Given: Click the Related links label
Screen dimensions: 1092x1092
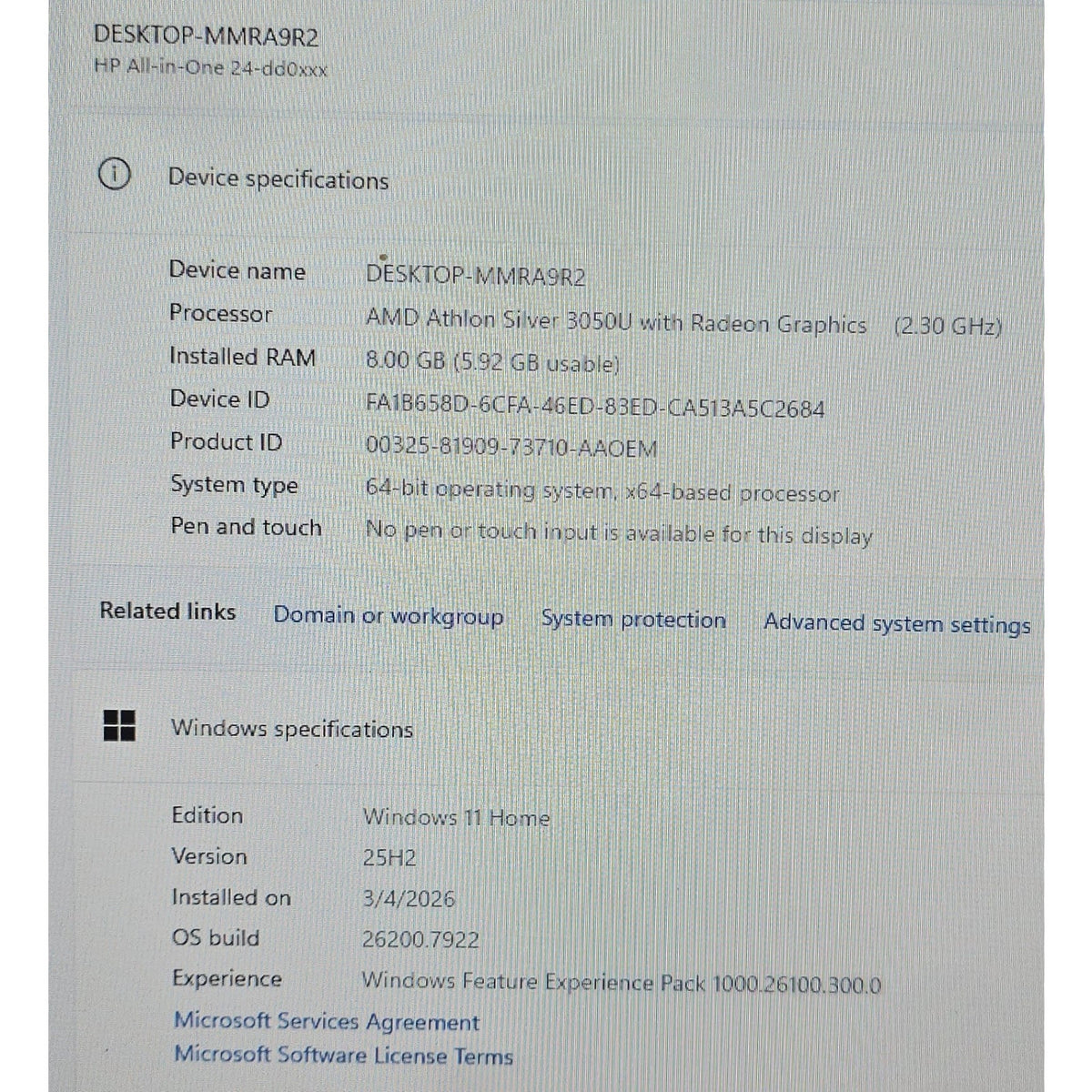Looking at the screenshot, I should tap(167, 611).
